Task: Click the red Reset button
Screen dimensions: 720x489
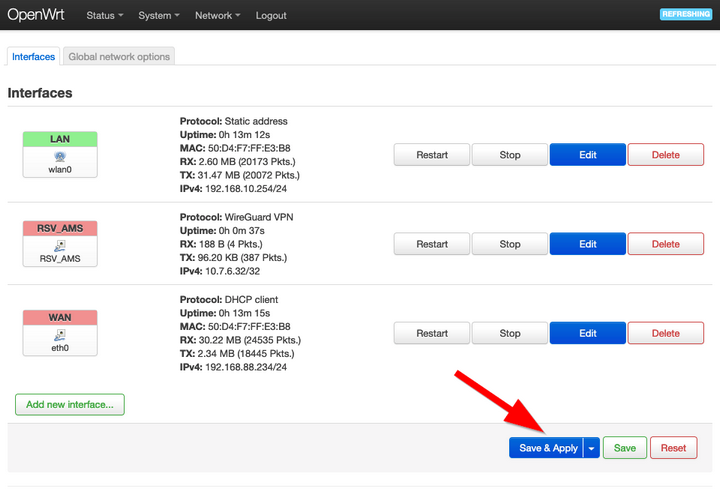Action: (x=673, y=448)
